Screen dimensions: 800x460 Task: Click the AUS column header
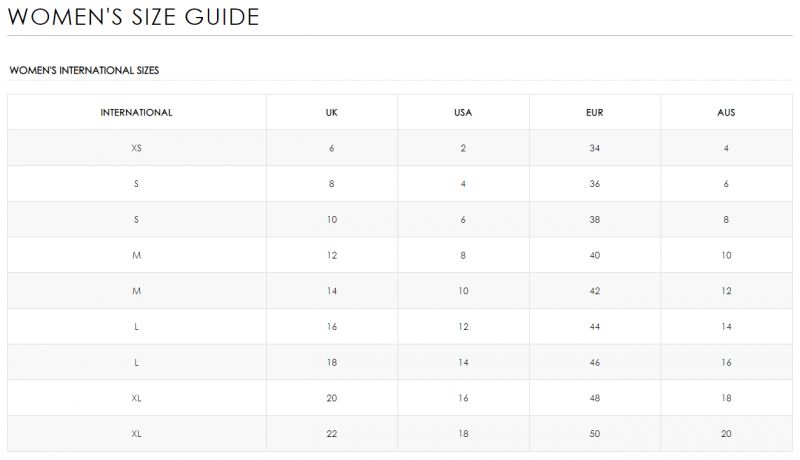click(x=727, y=112)
